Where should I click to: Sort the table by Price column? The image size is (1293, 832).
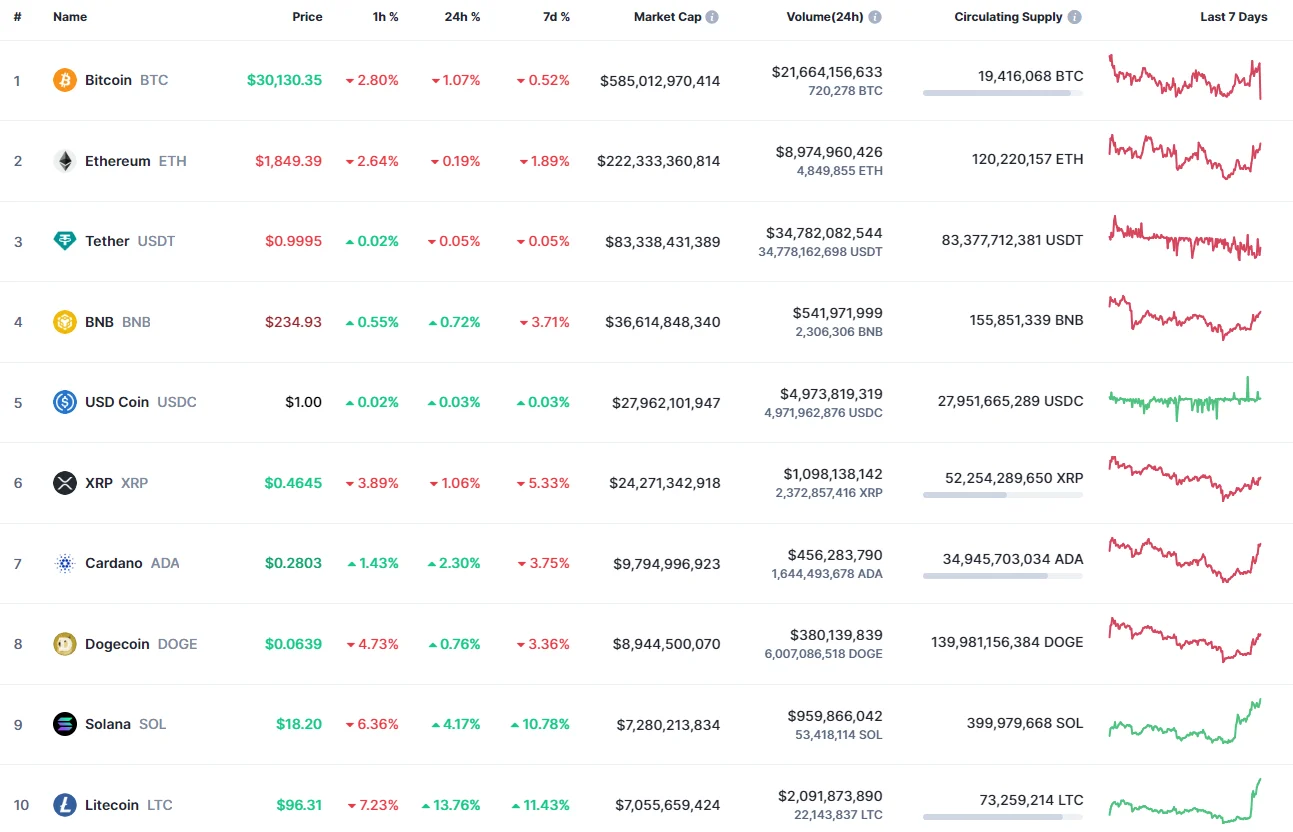pyautogui.click(x=307, y=16)
